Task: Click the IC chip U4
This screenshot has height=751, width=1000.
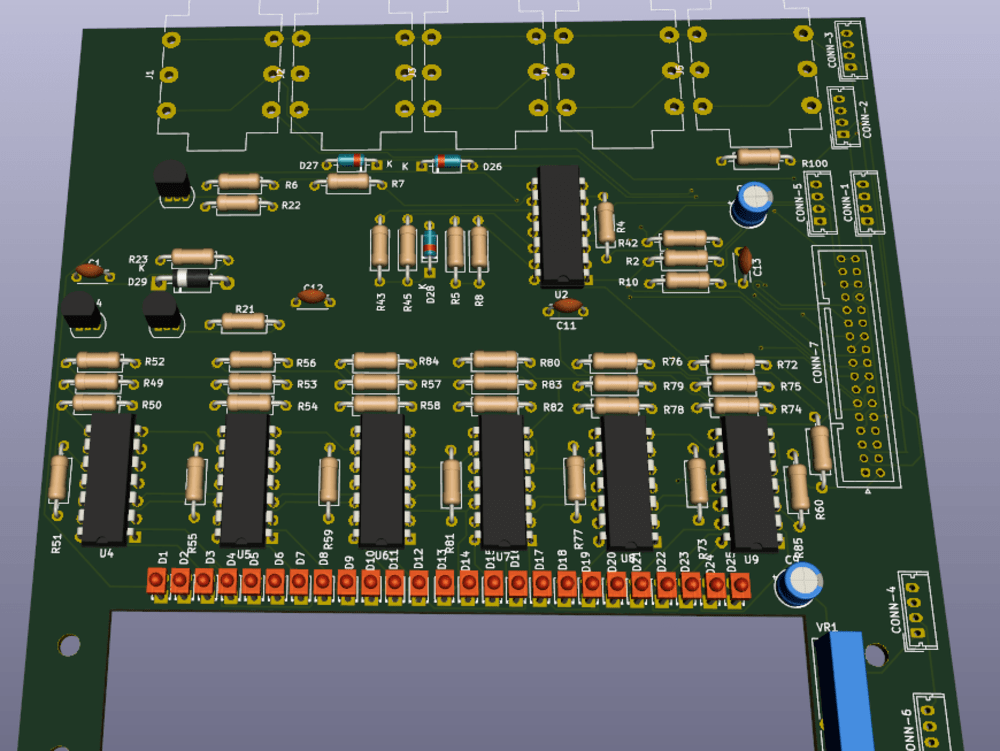Action: (108, 480)
